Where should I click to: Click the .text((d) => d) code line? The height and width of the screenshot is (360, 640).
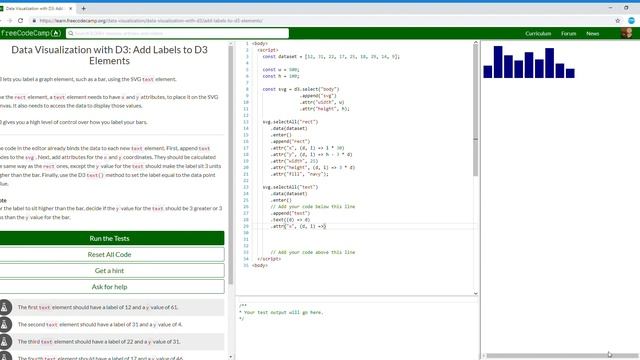[x=290, y=220]
